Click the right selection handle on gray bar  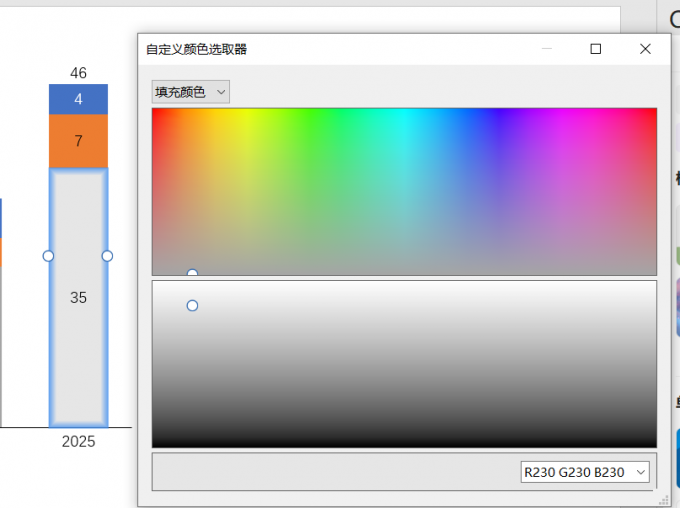point(107,256)
